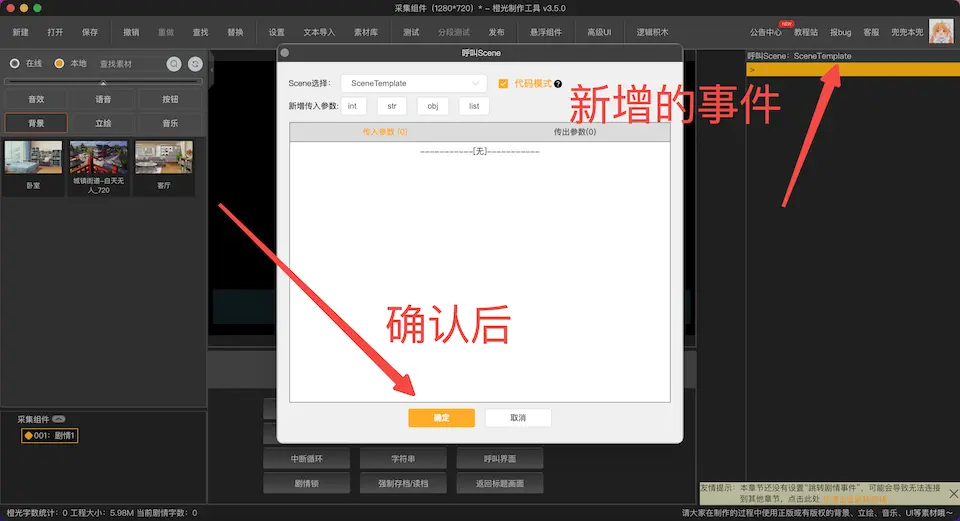Open 高级UI from the top toolbar
Image resolution: width=960 pixels, height=521 pixels.
[599, 32]
